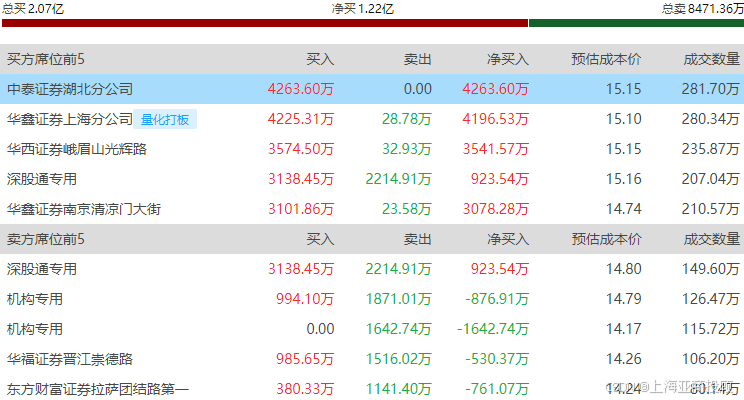744x400 pixels.
Task: Click the 总买 2.07亿 summary label
Action: pyautogui.click(x=33, y=9)
